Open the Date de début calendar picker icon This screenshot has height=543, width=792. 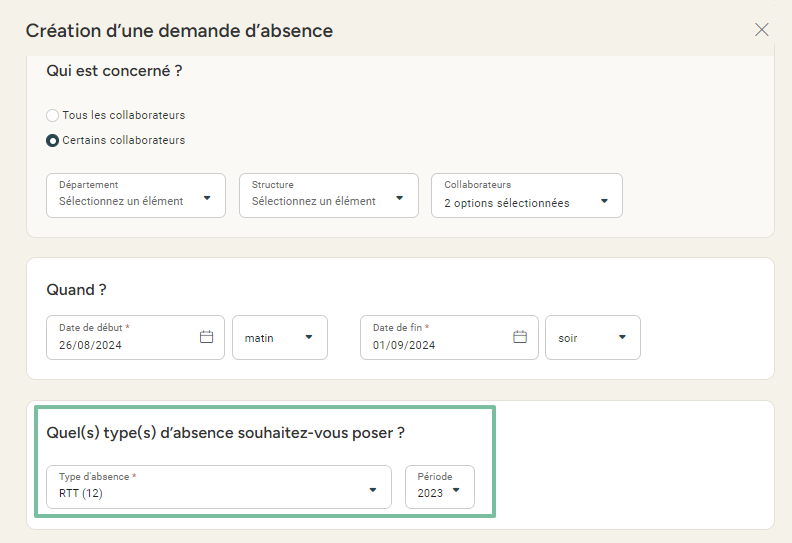coord(207,337)
